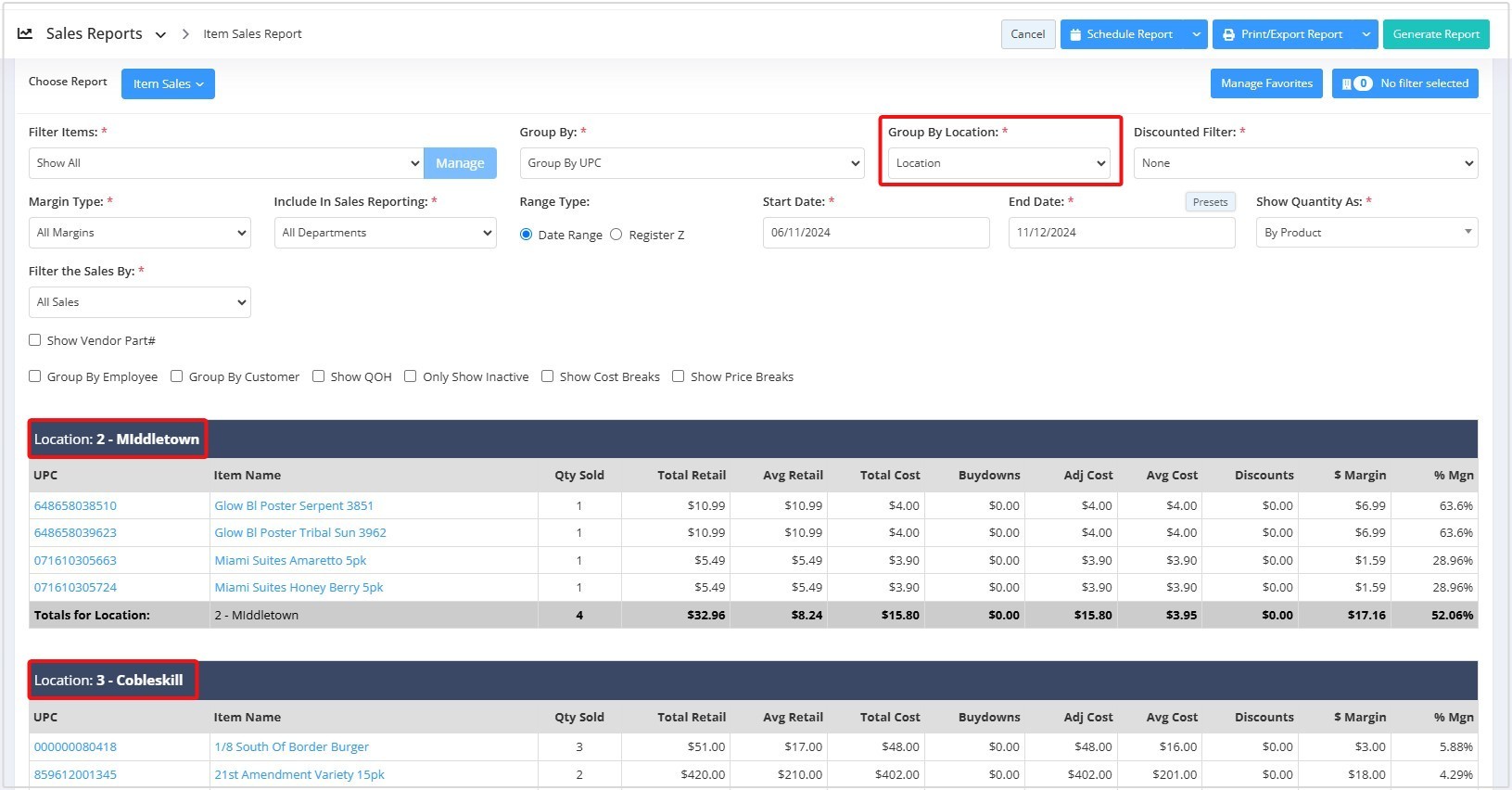The height and width of the screenshot is (790, 1512).
Task: Open the Item Sales report chooser
Action: click(x=168, y=83)
